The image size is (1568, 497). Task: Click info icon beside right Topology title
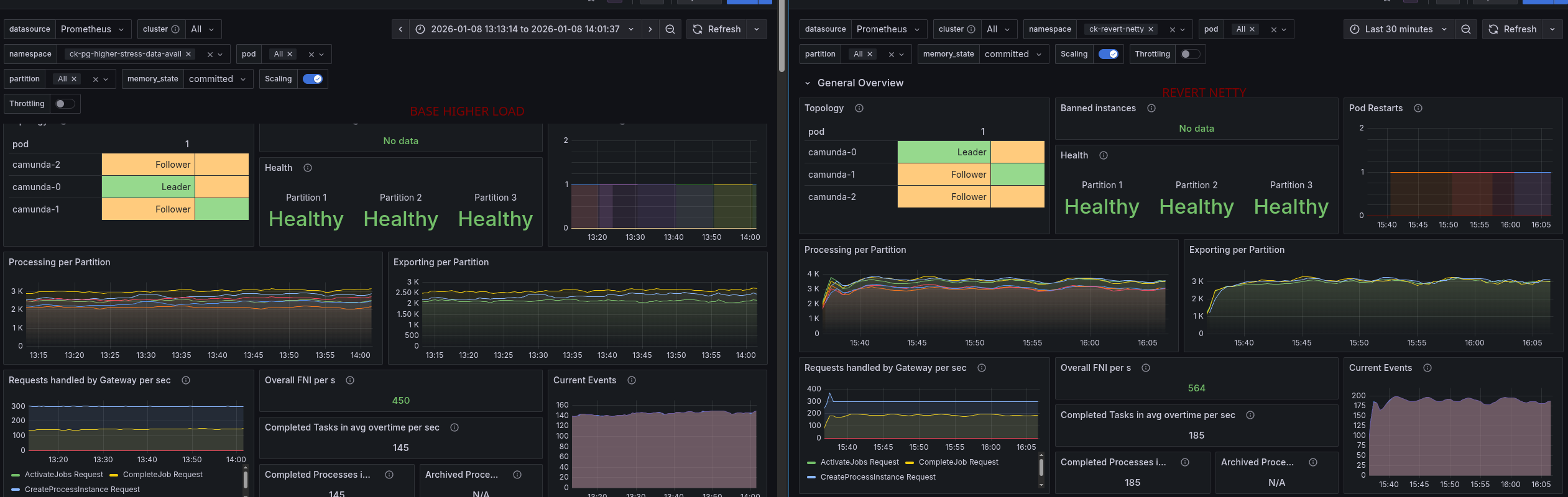point(859,108)
